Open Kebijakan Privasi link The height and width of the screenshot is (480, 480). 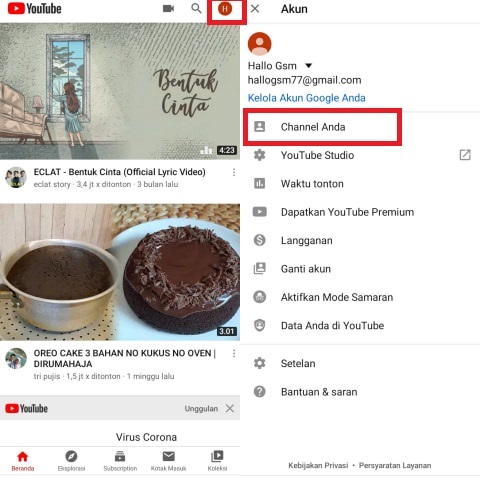tap(318, 465)
